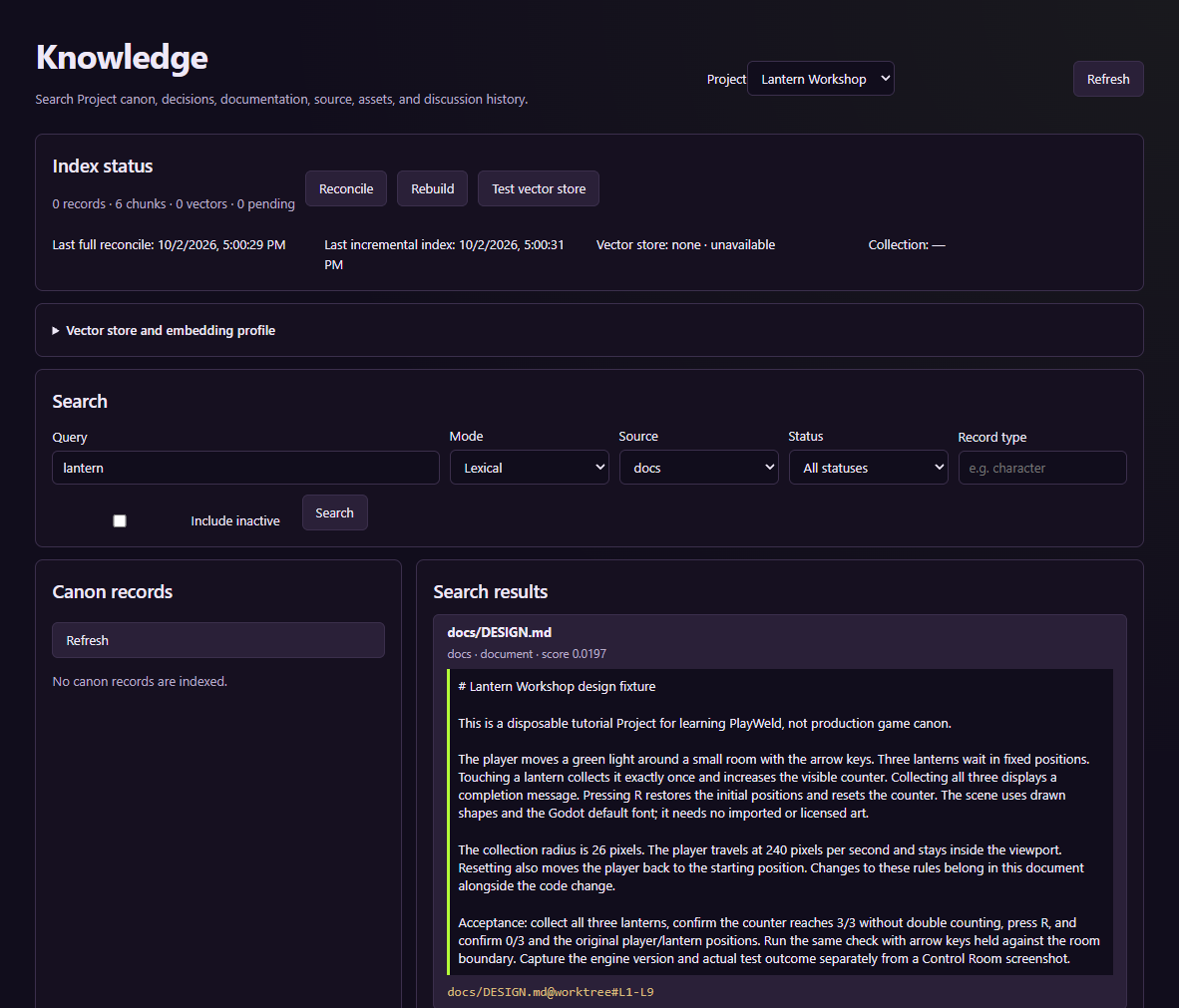
Task: Open the Source dropdown set to docs
Action: pos(698,468)
